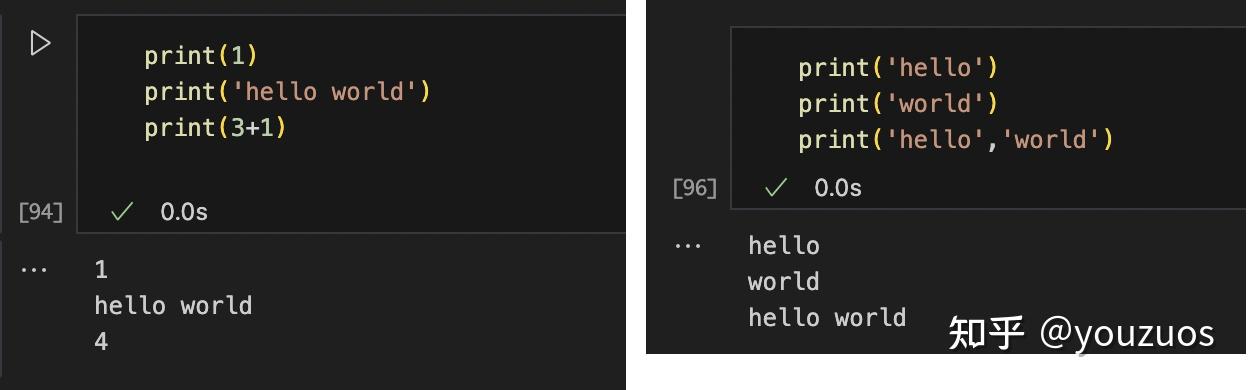Click the execution count label [94]

pos(41,212)
